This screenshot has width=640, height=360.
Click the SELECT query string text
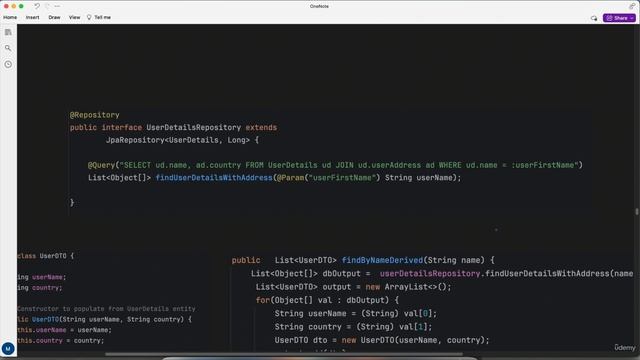pos(349,165)
